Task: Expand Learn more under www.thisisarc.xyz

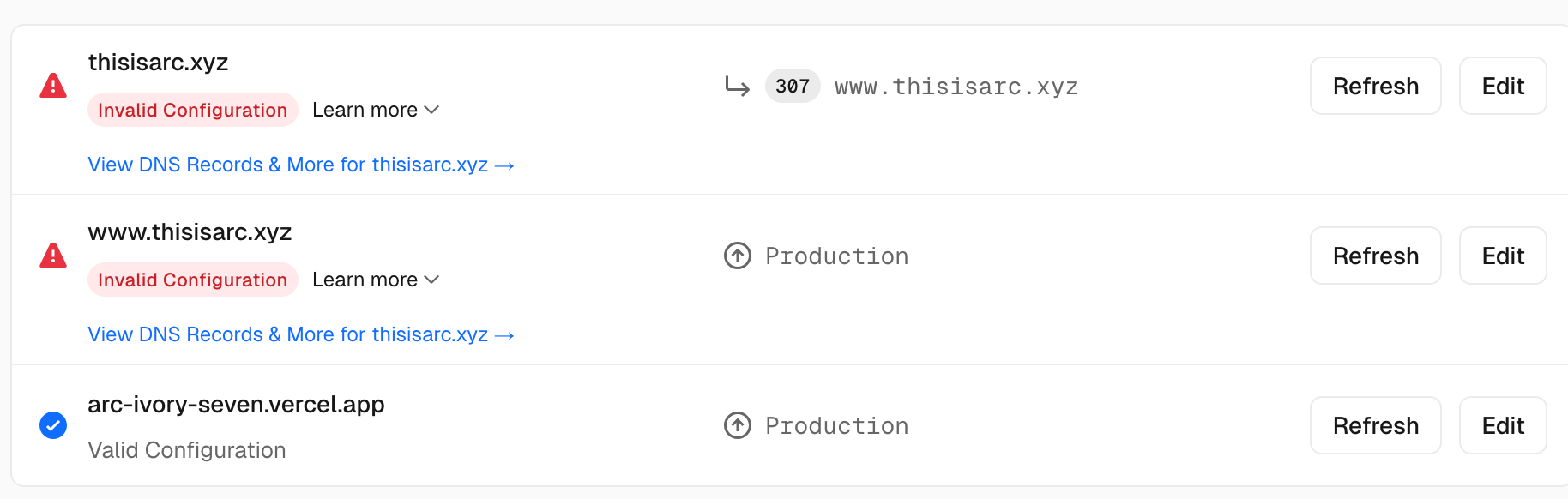Action: click(x=376, y=280)
